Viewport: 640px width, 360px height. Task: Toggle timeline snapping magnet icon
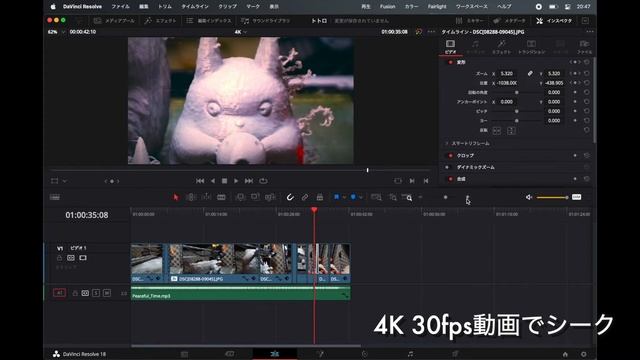[290, 198]
